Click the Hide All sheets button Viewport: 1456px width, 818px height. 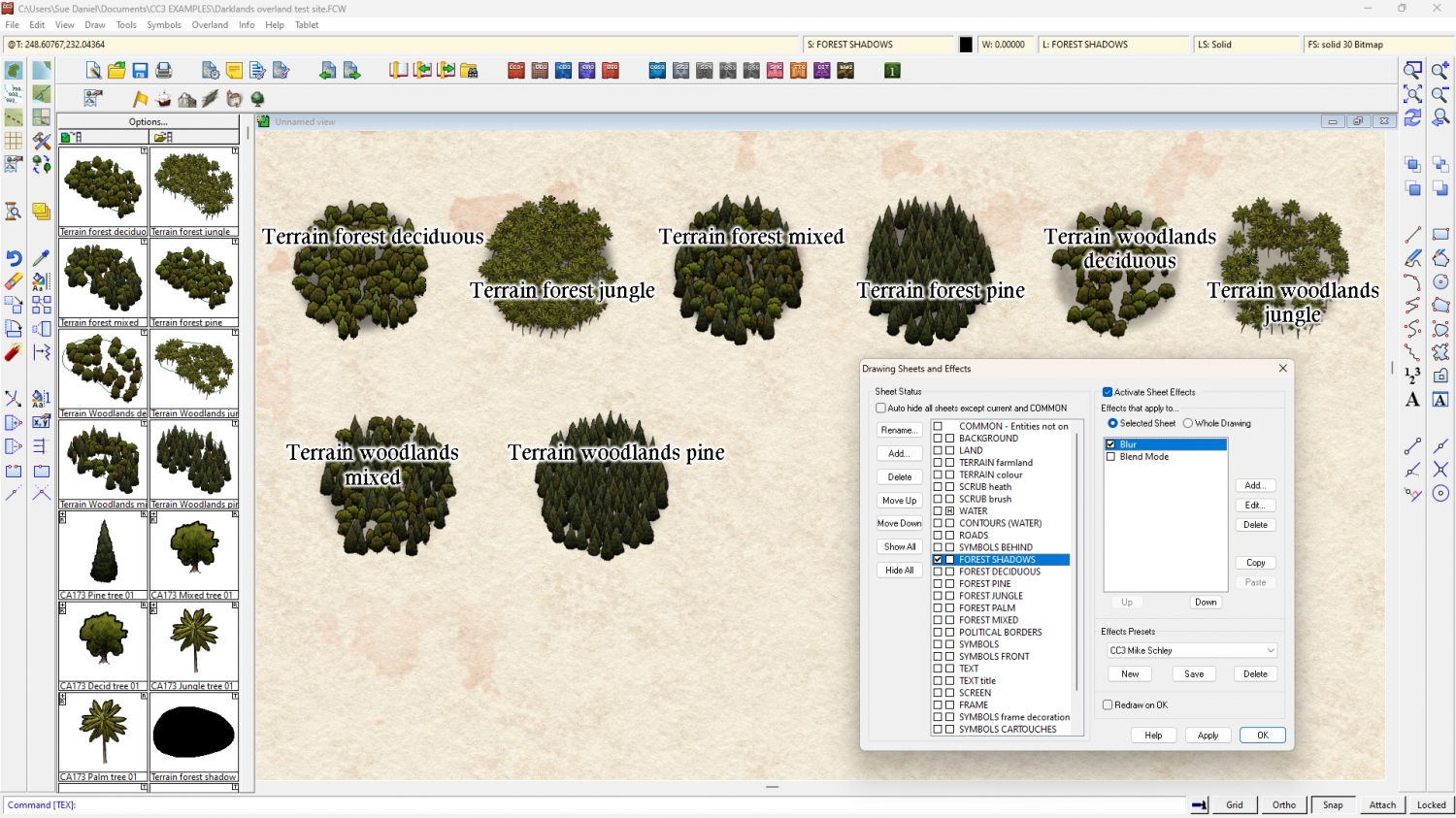coord(899,571)
